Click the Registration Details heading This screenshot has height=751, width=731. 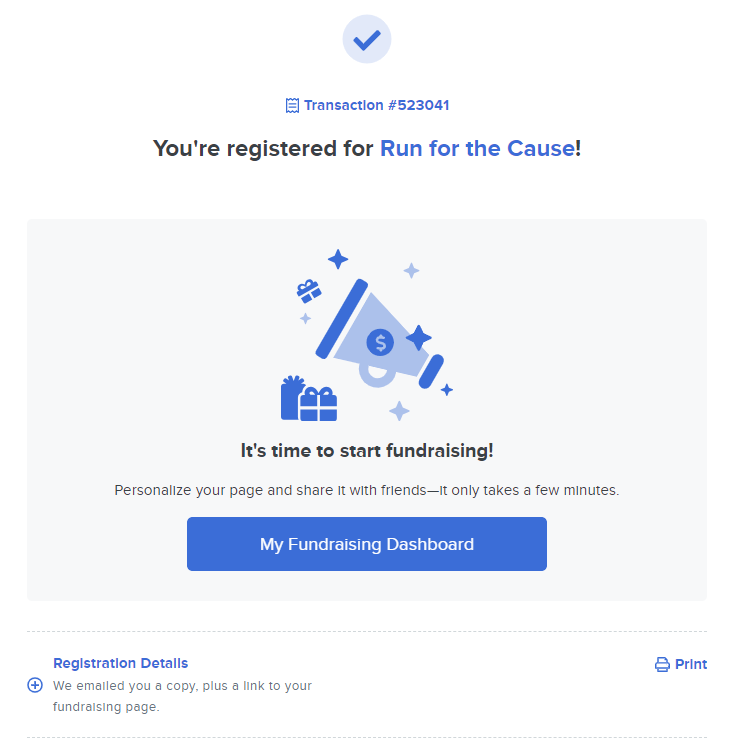(x=120, y=663)
